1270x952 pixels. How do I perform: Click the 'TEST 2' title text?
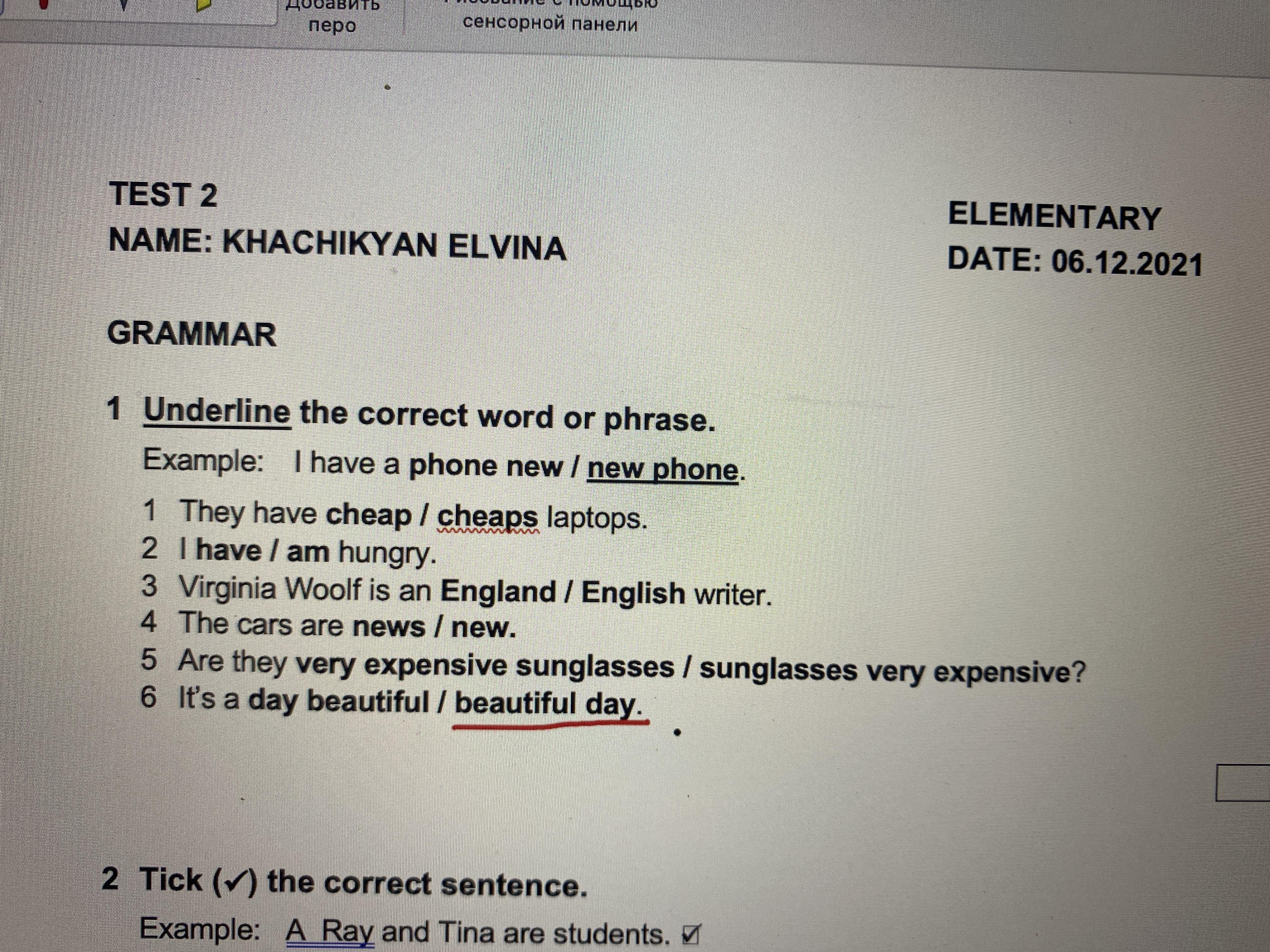pyautogui.click(x=163, y=194)
